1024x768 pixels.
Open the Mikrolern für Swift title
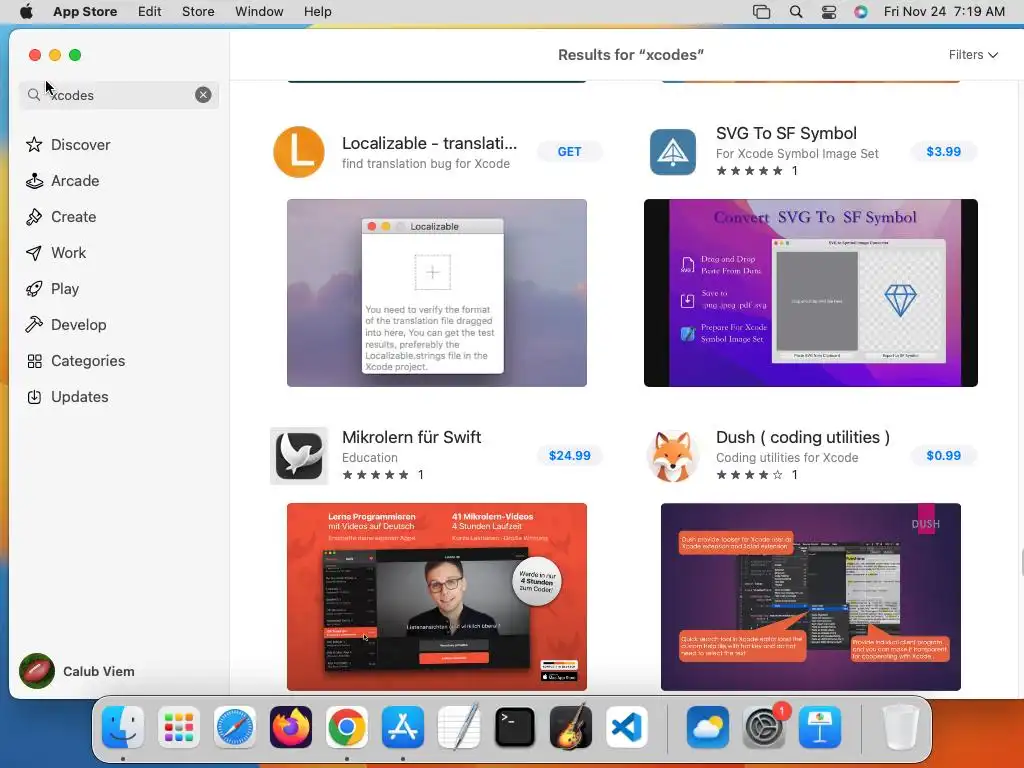[x=411, y=437]
